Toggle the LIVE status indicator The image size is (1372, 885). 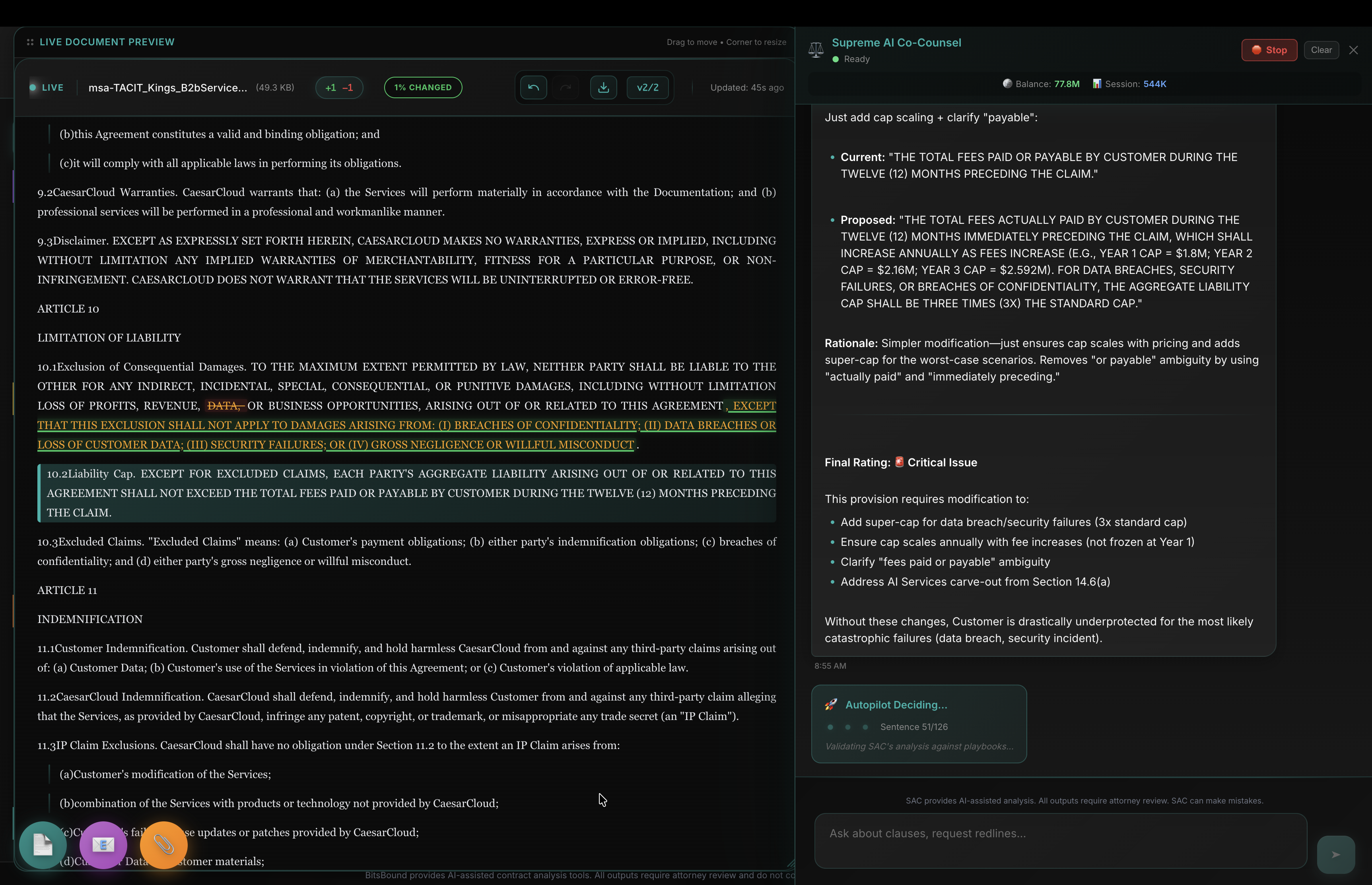point(47,87)
